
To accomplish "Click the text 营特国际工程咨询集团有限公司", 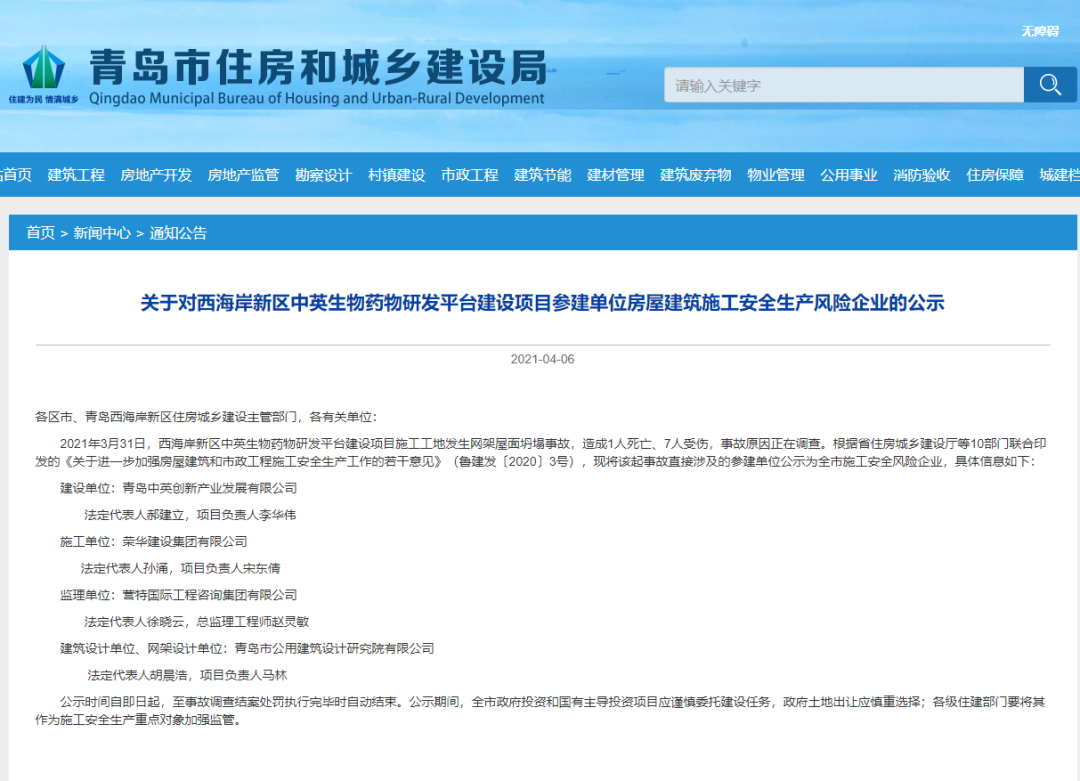I will click(209, 595).
